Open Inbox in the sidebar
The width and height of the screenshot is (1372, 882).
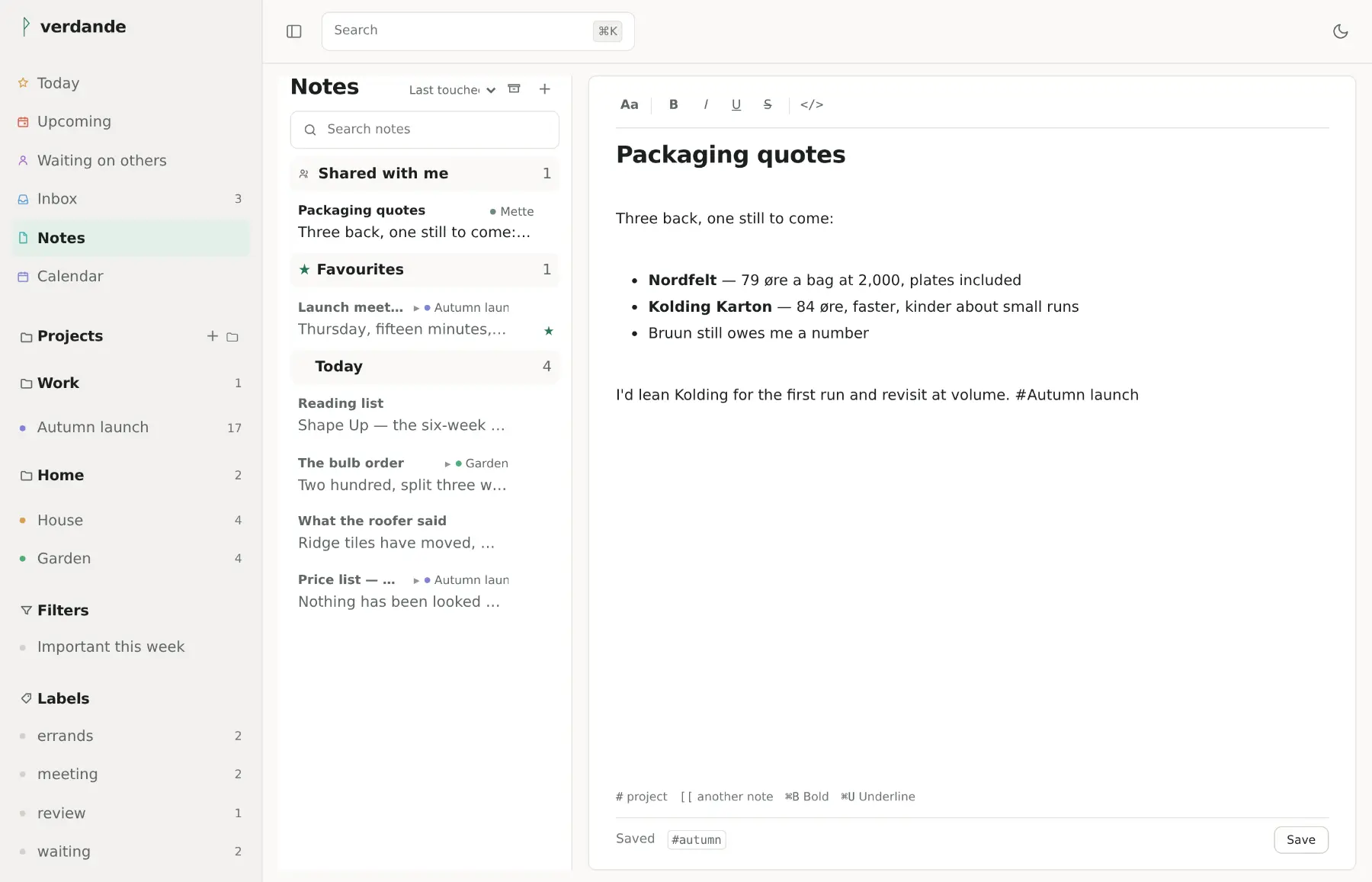[130, 199]
